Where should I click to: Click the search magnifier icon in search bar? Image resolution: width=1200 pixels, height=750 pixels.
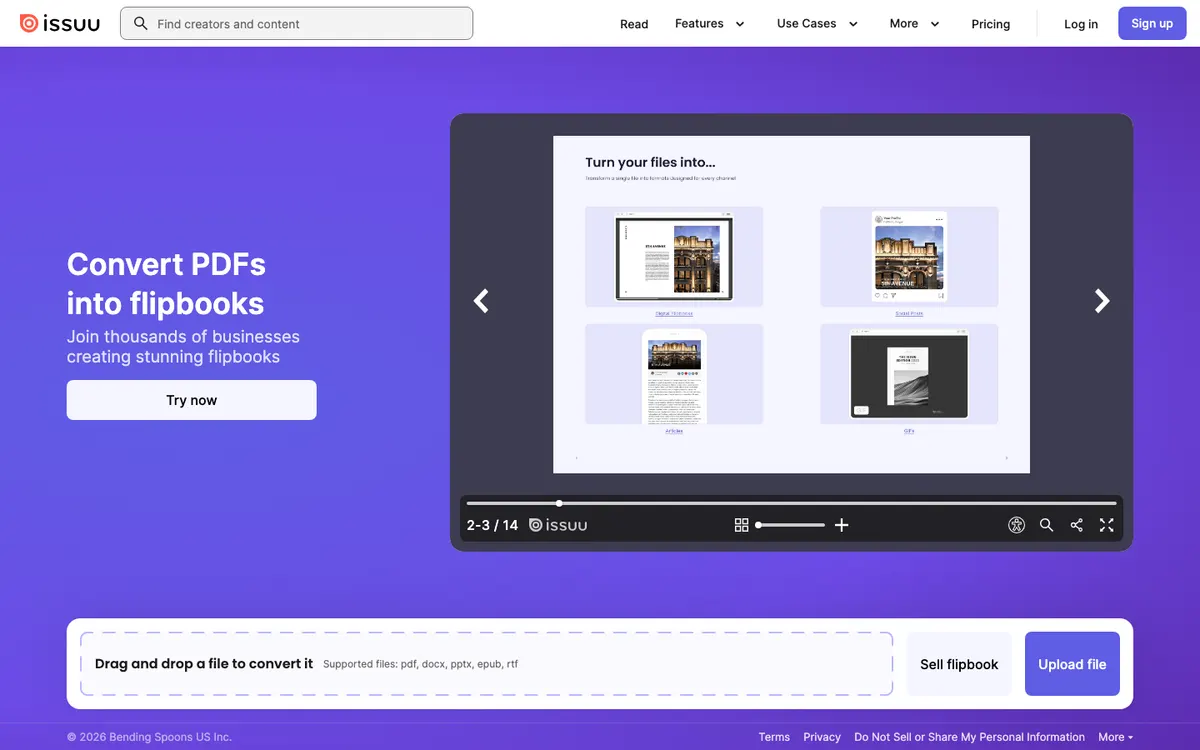coord(141,23)
